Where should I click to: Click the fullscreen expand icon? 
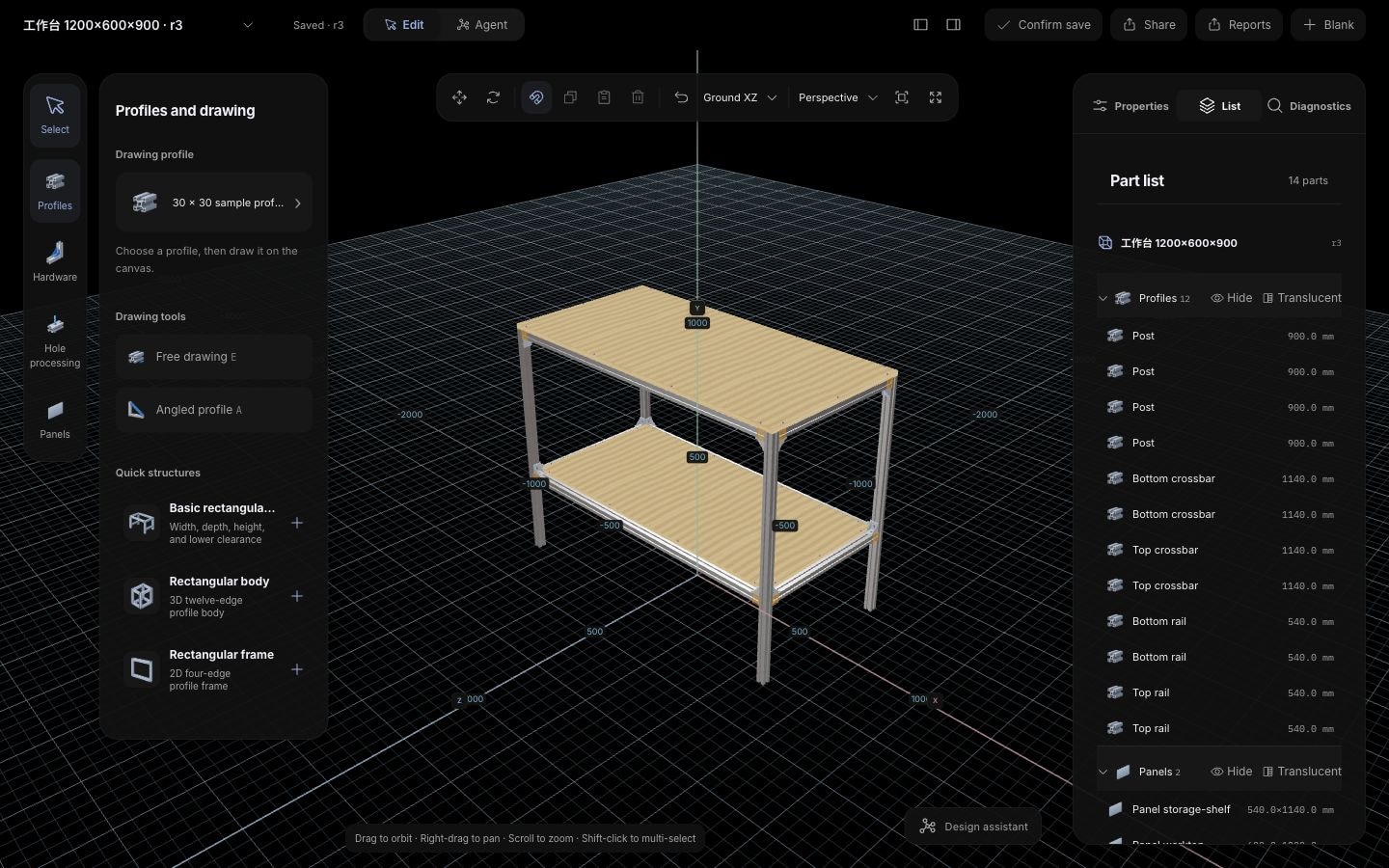click(936, 97)
